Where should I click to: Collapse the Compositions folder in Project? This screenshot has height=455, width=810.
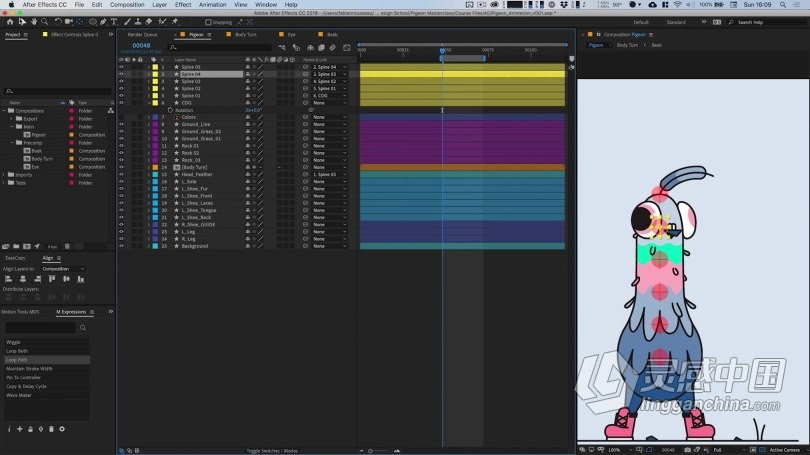pyautogui.click(x=5, y=111)
